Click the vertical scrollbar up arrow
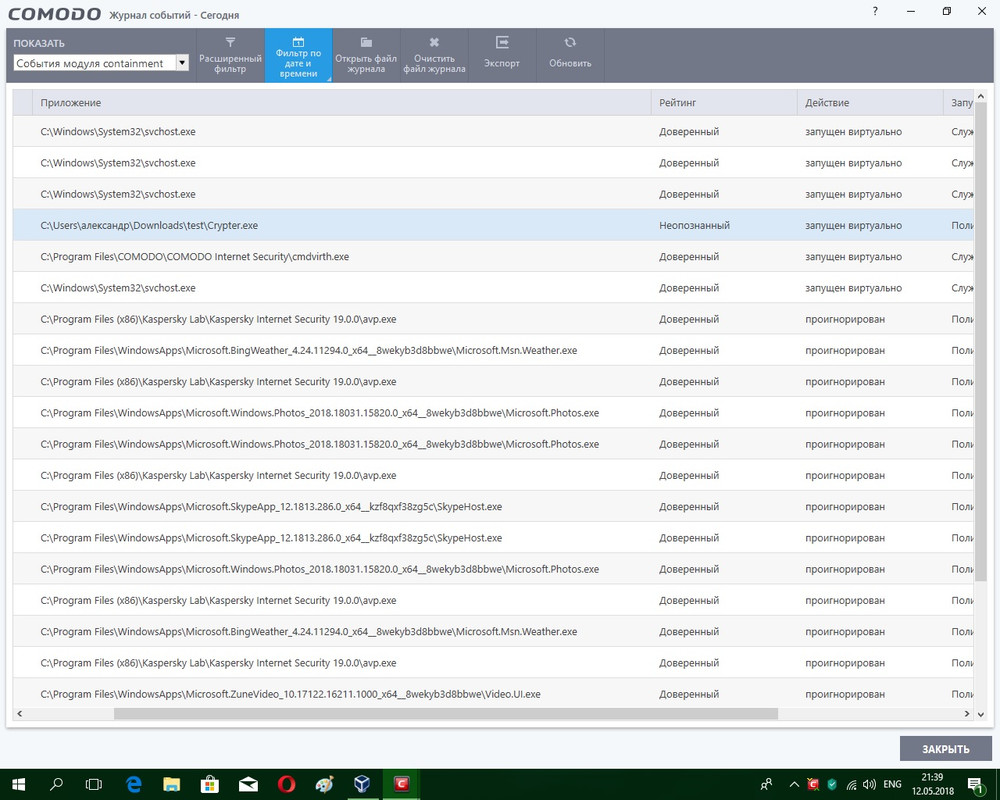Image resolution: width=1000 pixels, height=800 pixels. pos(981,96)
